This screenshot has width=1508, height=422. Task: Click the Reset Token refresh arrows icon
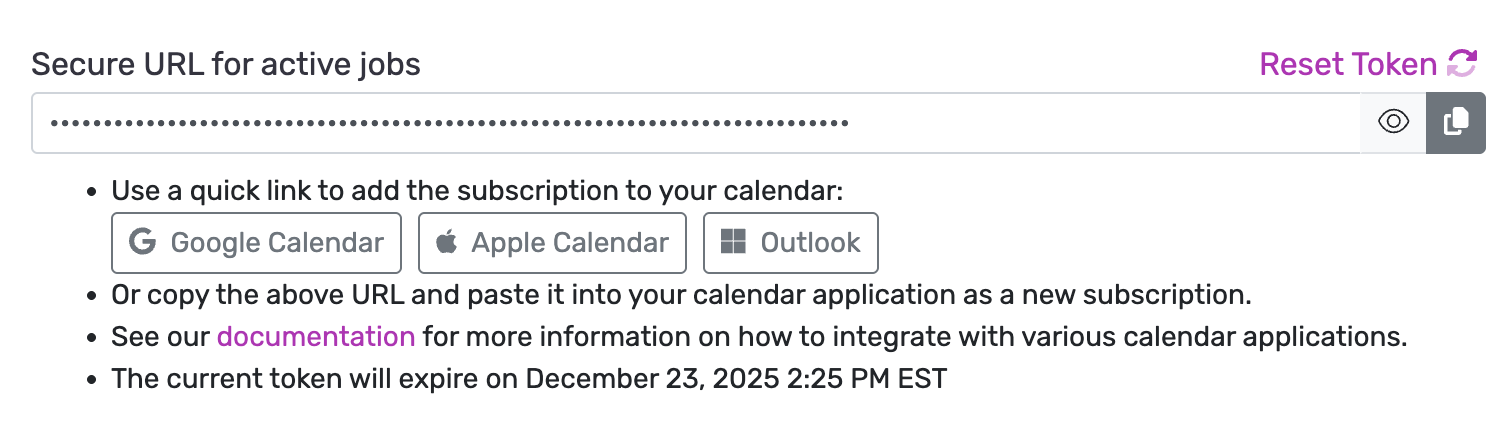(1462, 64)
